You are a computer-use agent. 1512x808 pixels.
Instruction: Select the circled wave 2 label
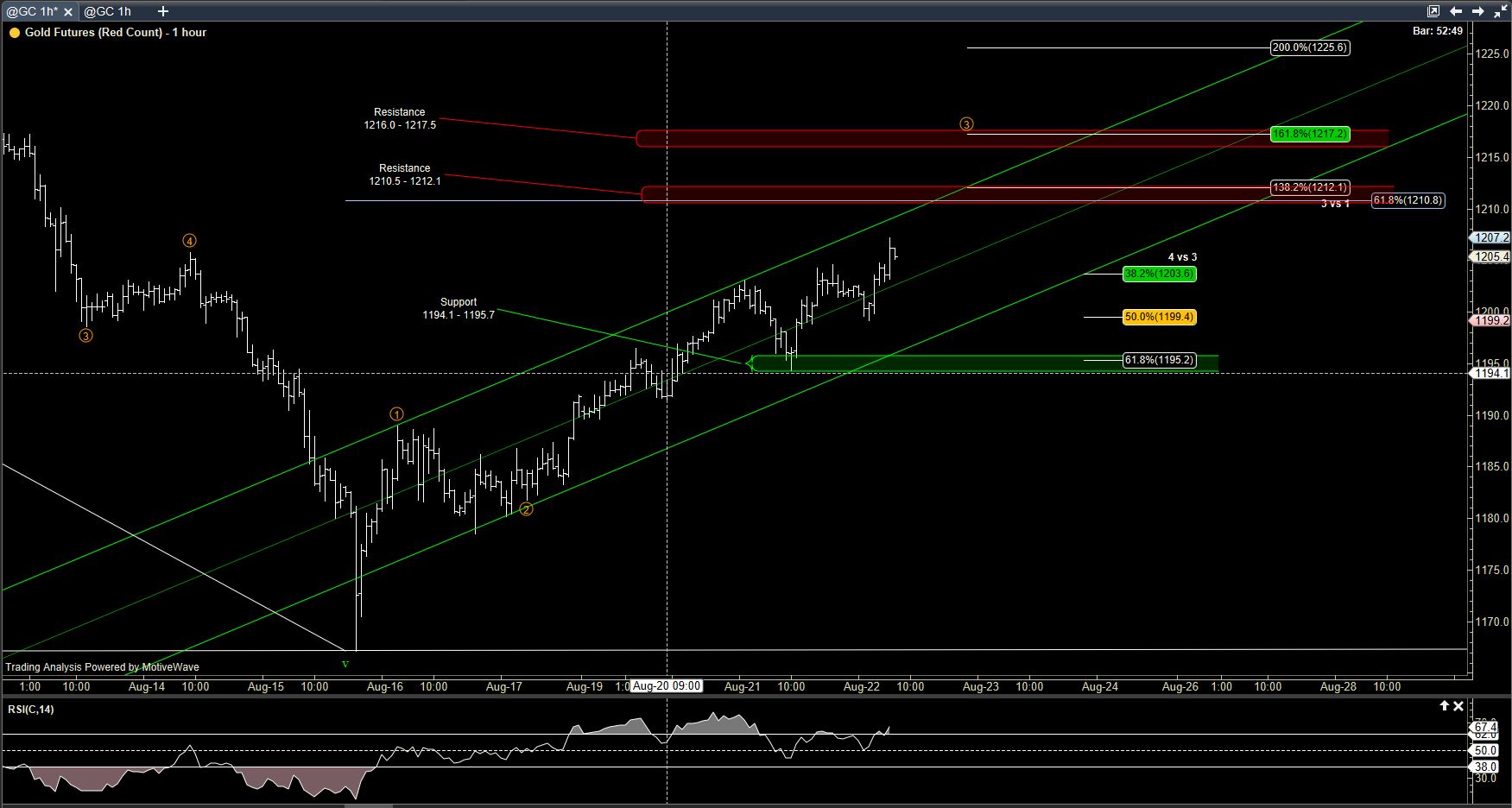tap(526, 509)
